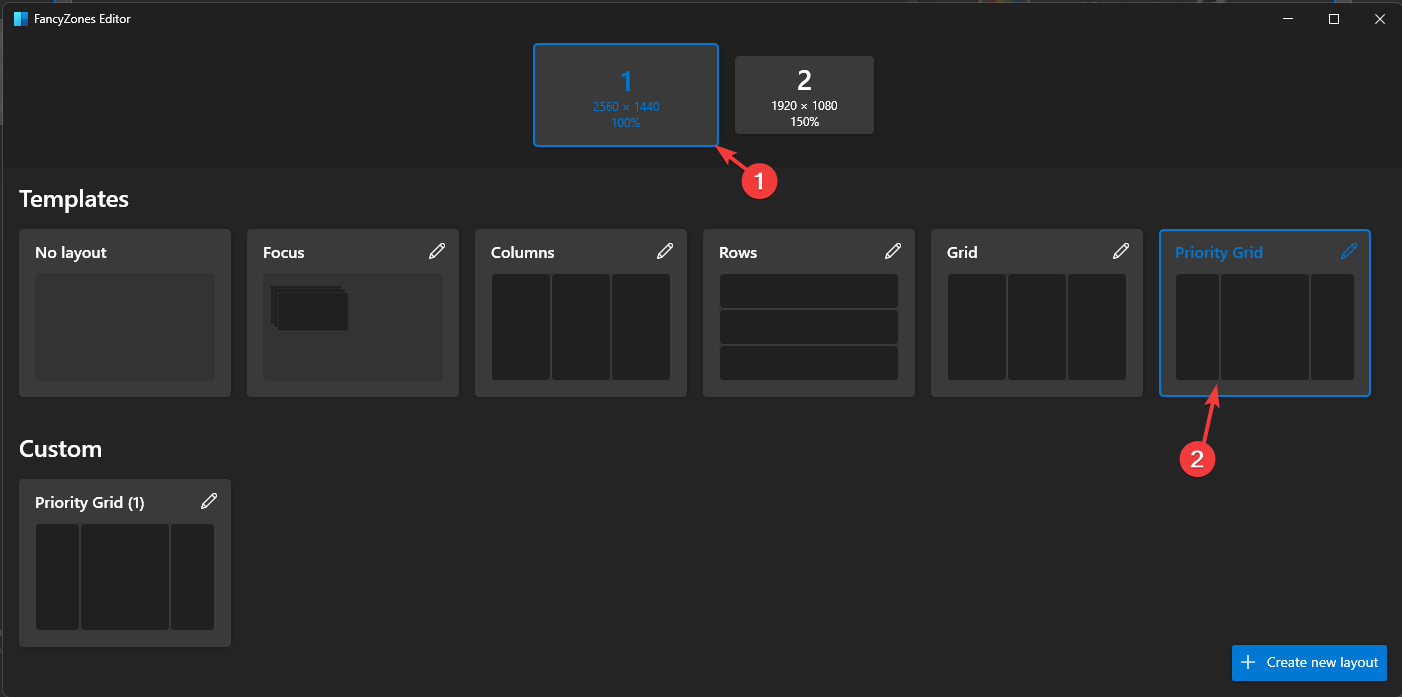Create a new layout
1402x697 pixels.
point(1309,662)
